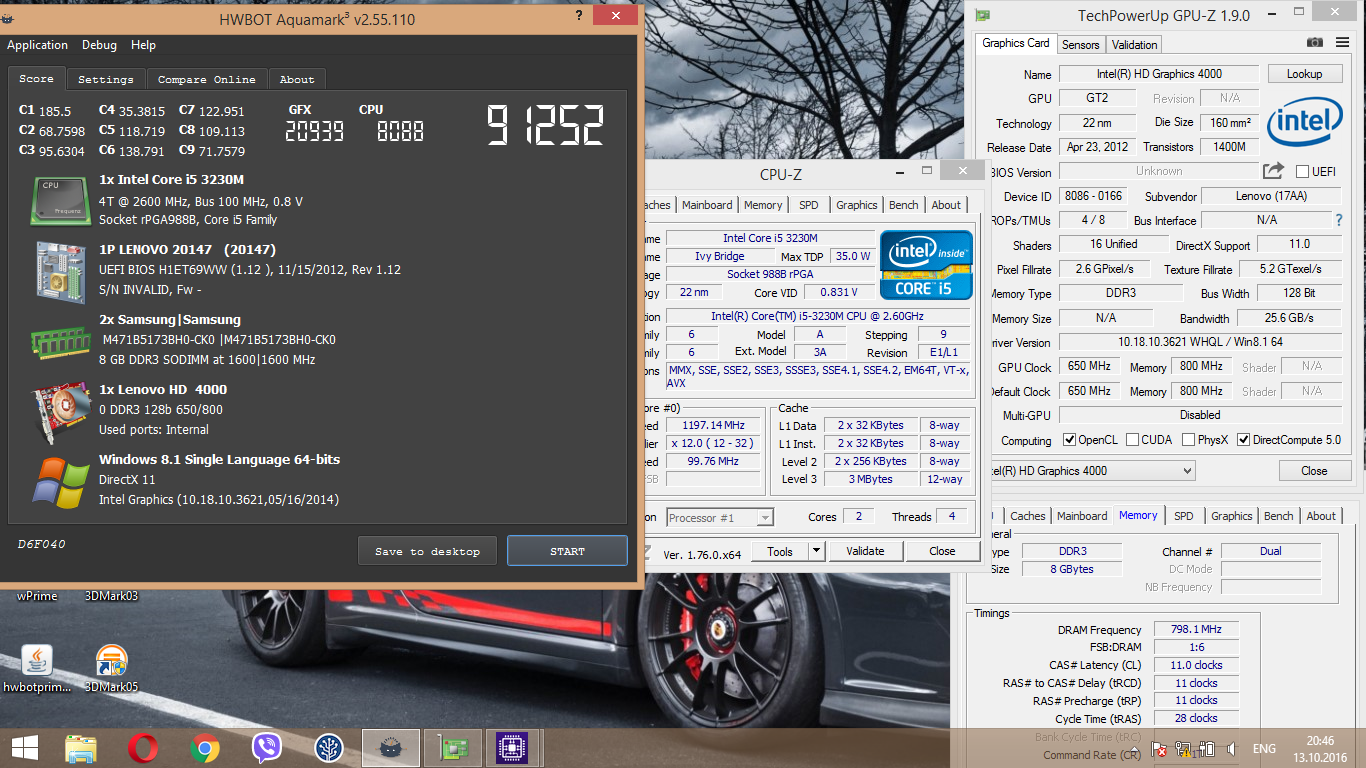Open the hwbotprime desktop shortcut
This screenshot has height=768, width=1366.
click(37, 668)
